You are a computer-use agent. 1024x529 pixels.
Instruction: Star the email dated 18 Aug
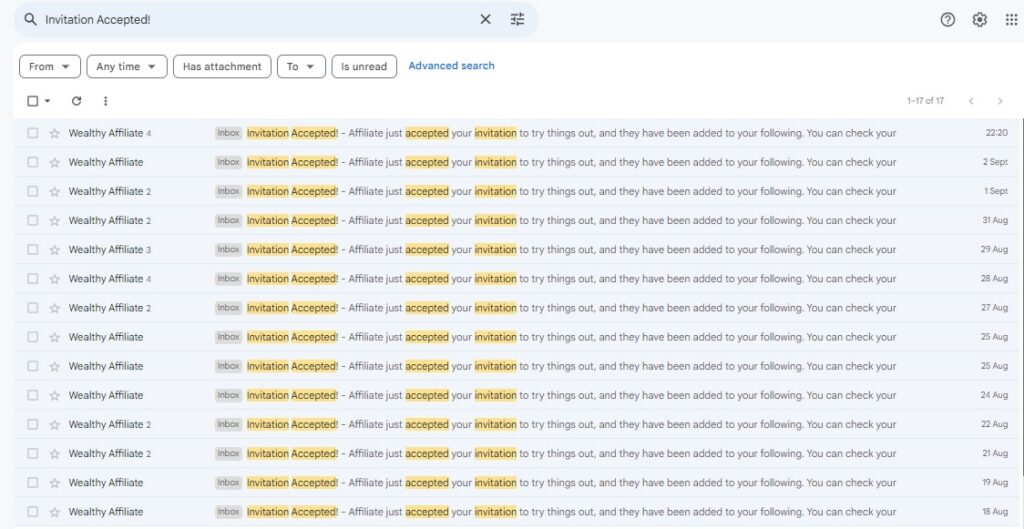(55, 512)
